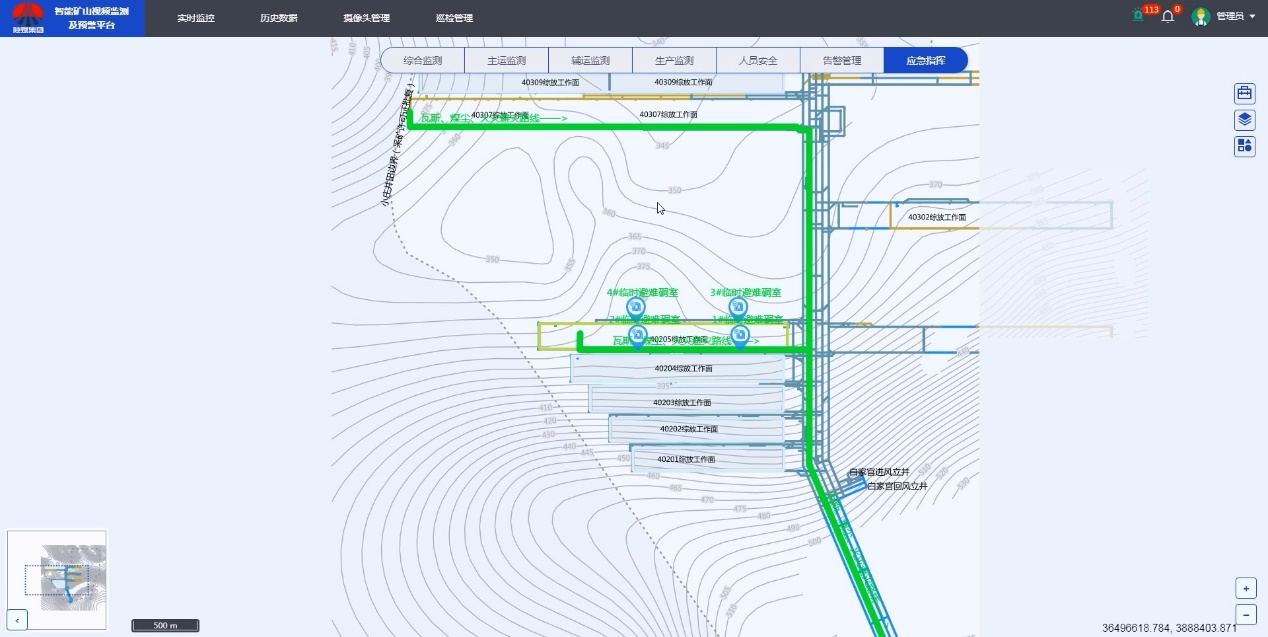Image resolution: width=1268 pixels, height=637 pixels.
Task: Collapse the minimap with the arrow button
Action: click(x=17, y=621)
